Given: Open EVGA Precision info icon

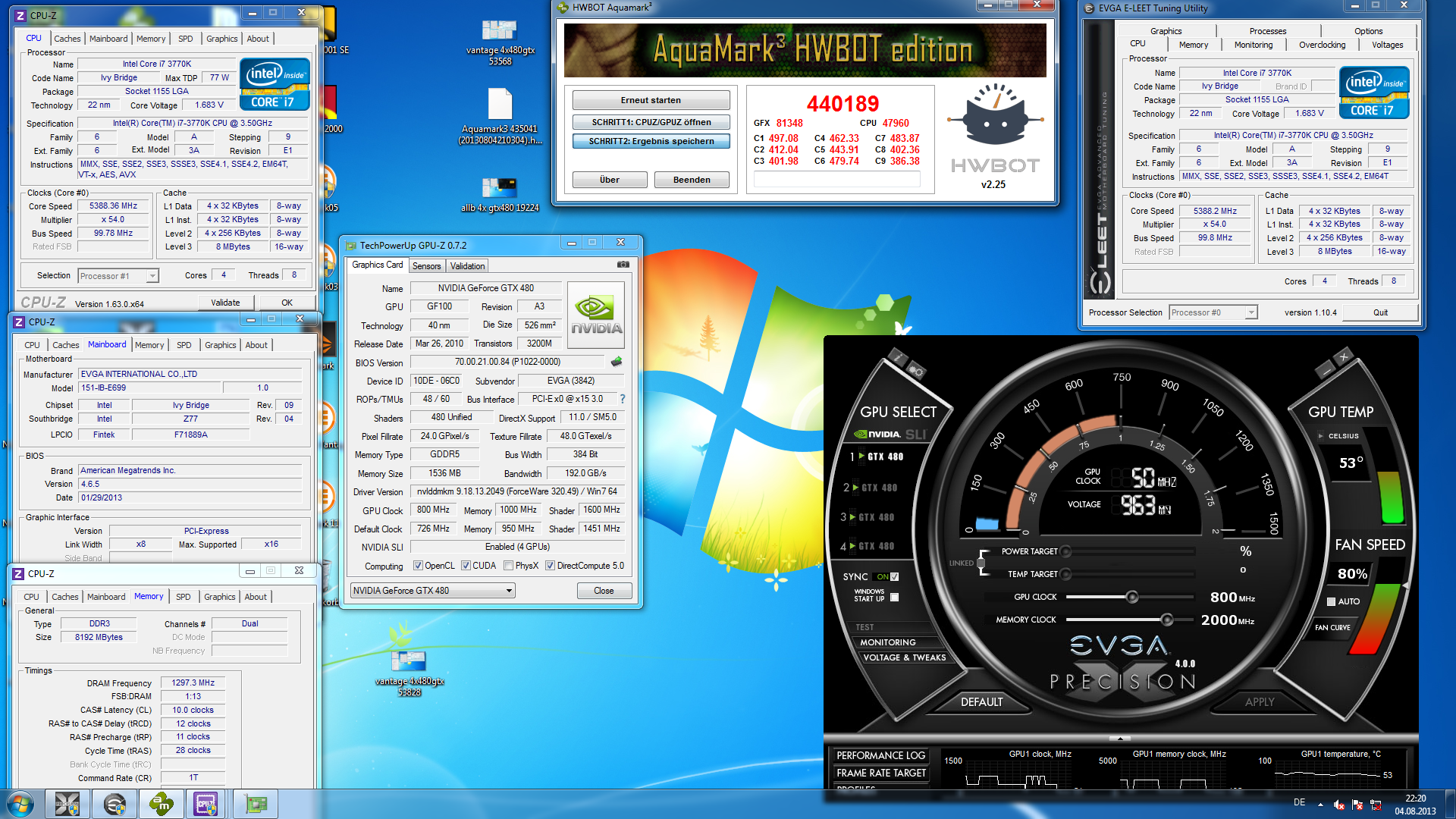Looking at the screenshot, I should (898, 356).
